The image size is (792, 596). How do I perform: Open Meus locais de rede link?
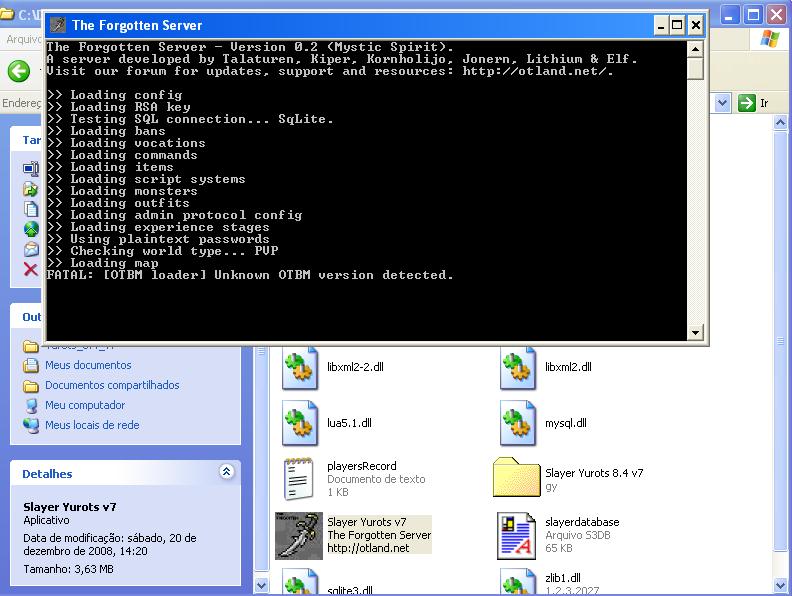(92, 425)
